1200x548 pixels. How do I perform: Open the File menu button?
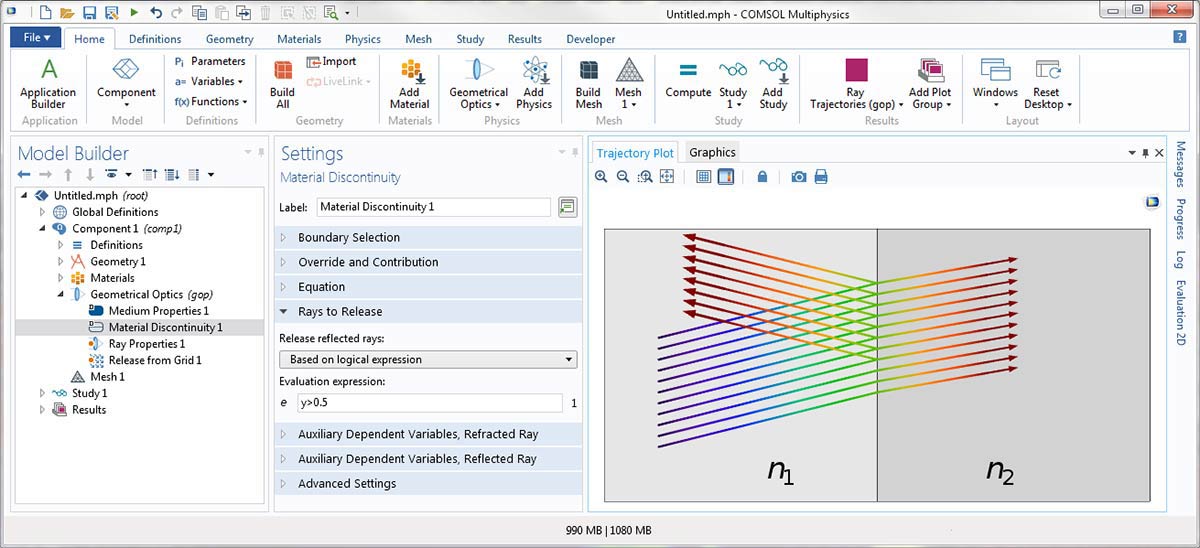tap(37, 38)
